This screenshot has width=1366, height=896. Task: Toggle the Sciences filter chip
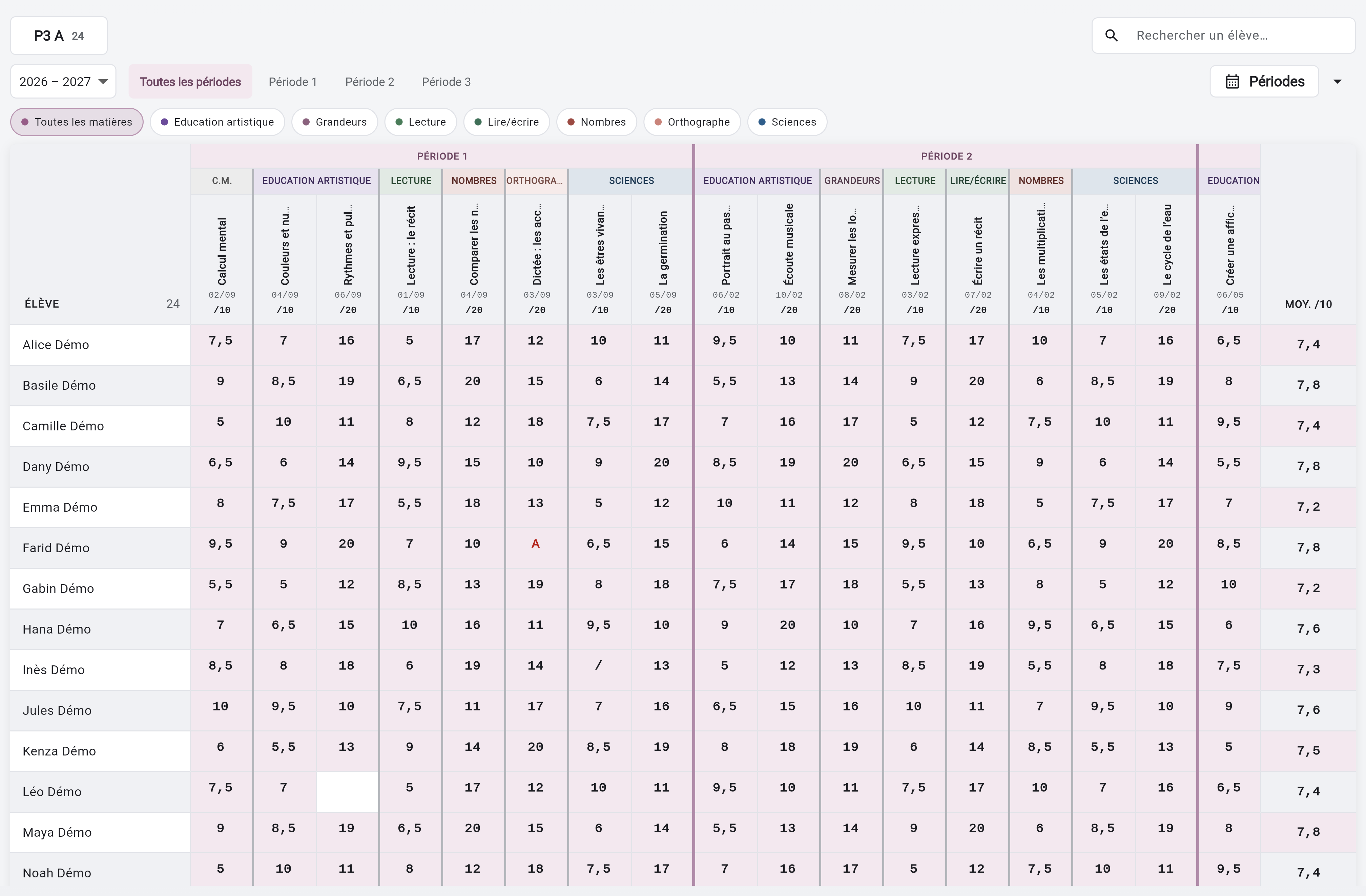pos(787,122)
